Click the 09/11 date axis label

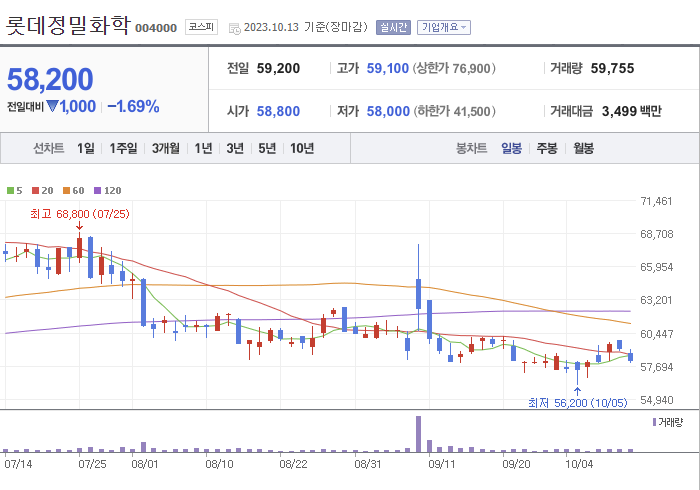coord(442,464)
